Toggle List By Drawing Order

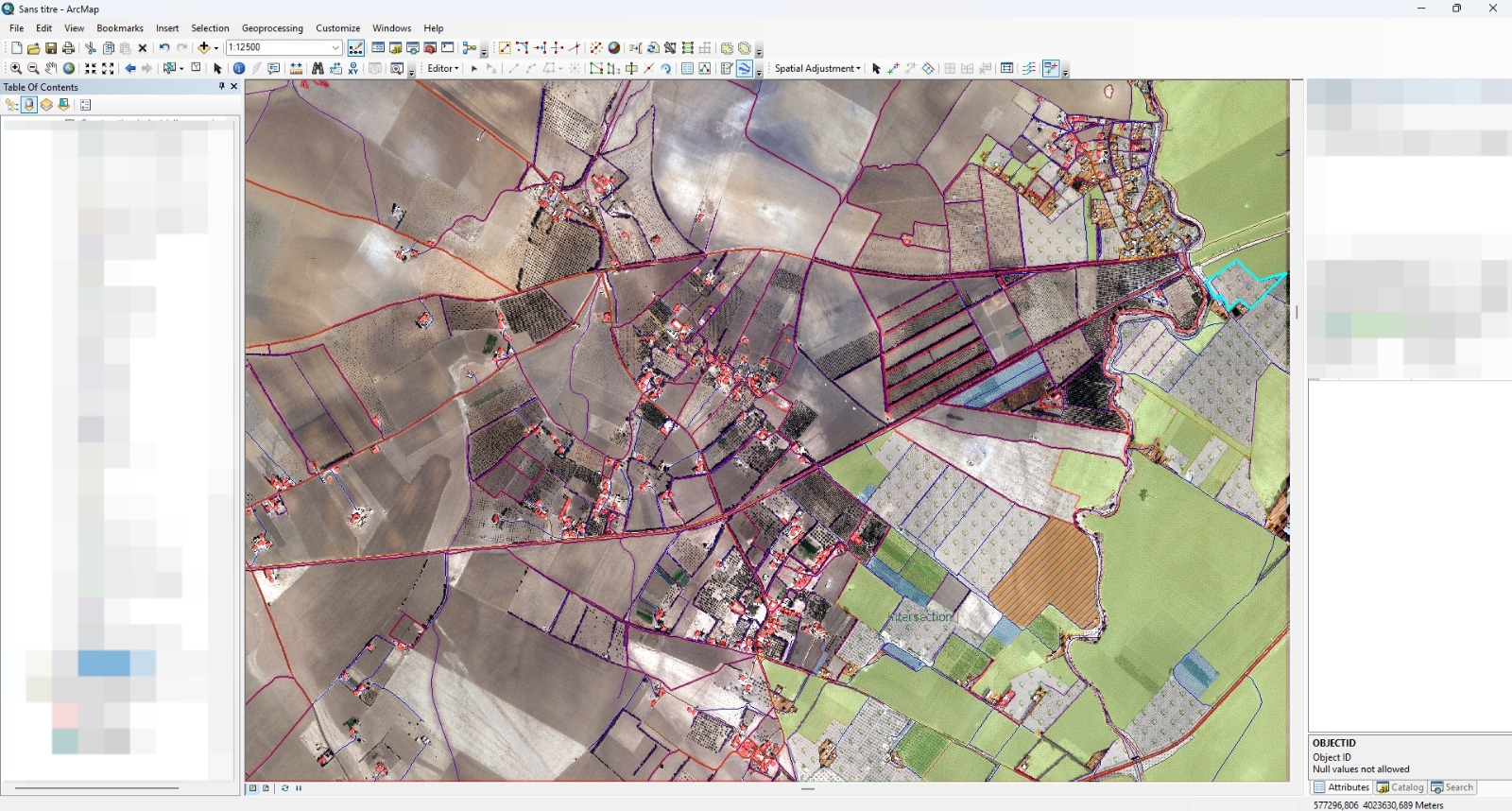(x=11, y=105)
